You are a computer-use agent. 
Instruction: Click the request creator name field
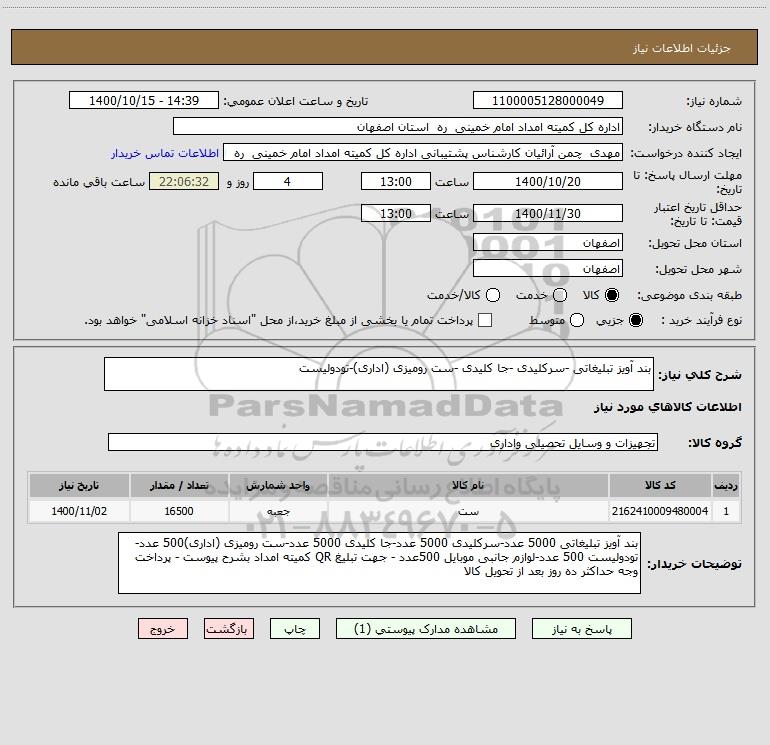[x=423, y=152]
